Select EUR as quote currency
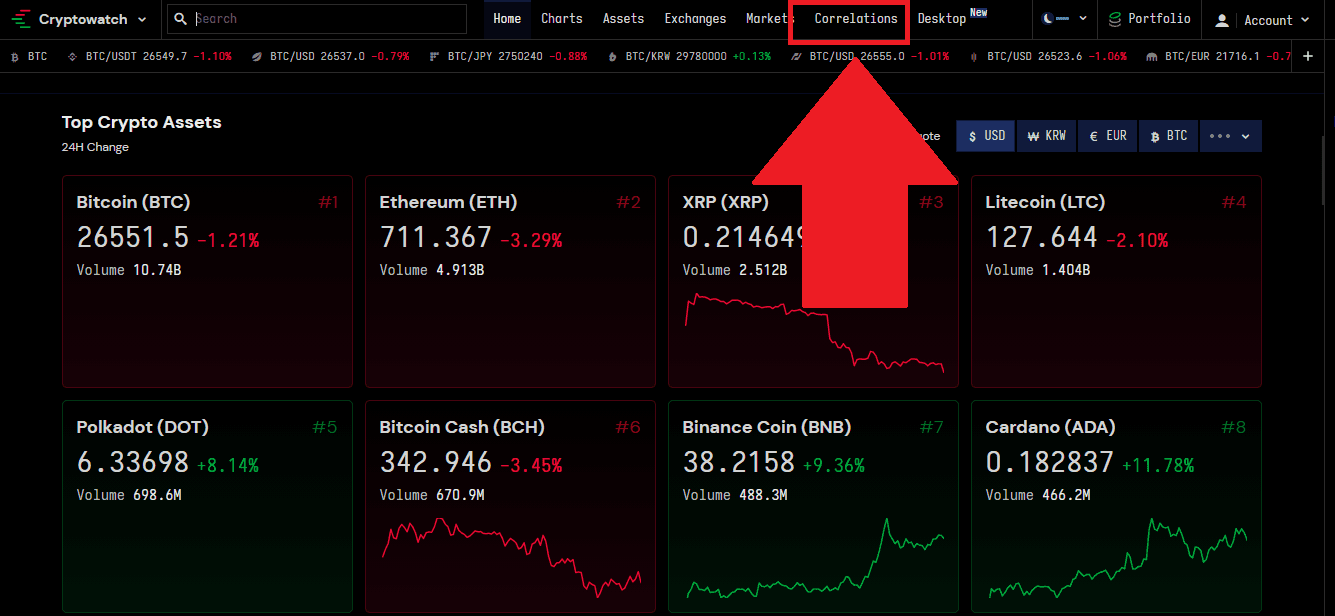1335x616 pixels. (x=1108, y=136)
